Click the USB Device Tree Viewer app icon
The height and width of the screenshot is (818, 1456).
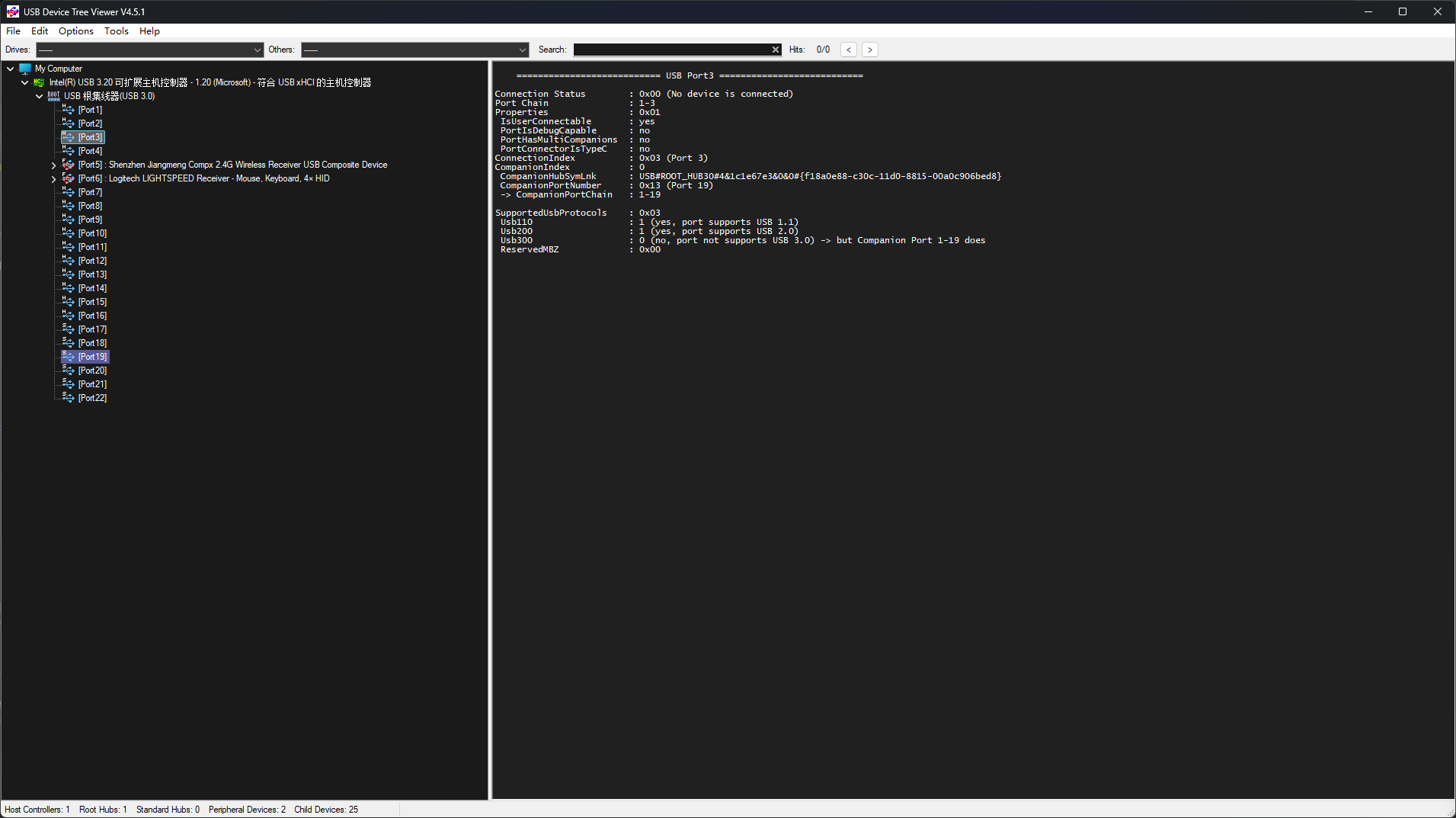[12, 11]
